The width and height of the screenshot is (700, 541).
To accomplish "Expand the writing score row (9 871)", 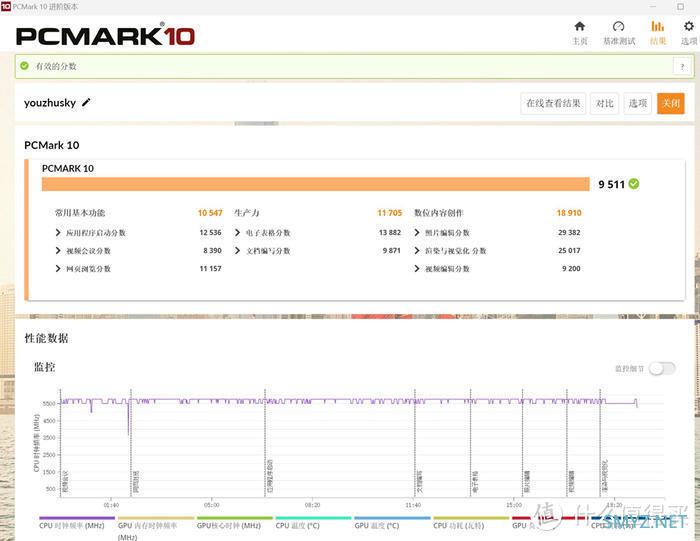I will (x=318, y=250).
